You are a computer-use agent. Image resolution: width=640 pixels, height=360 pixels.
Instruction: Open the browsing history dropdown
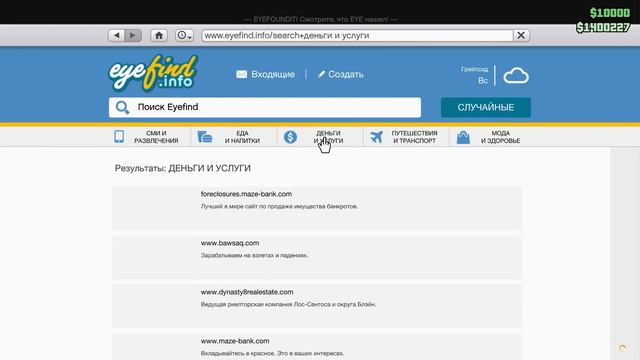click(x=184, y=36)
